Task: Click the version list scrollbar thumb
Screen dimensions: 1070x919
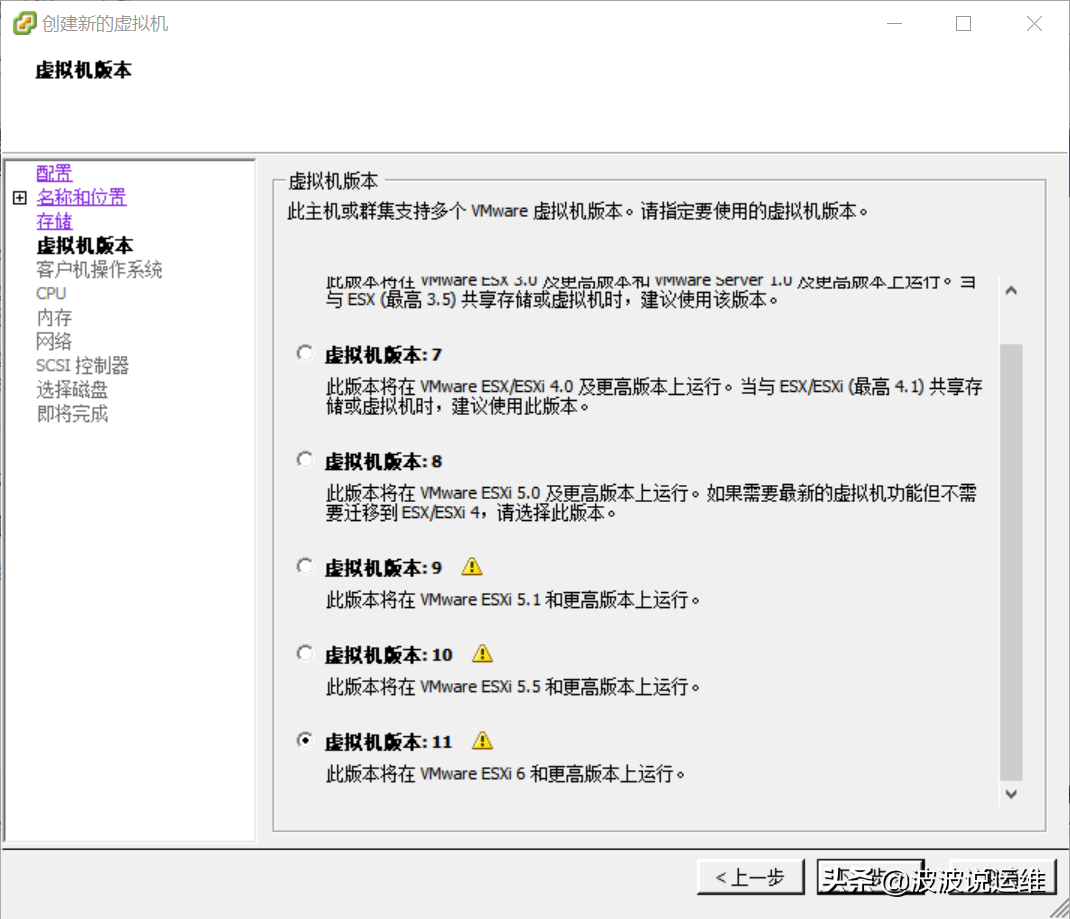Action: click(x=1011, y=562)
